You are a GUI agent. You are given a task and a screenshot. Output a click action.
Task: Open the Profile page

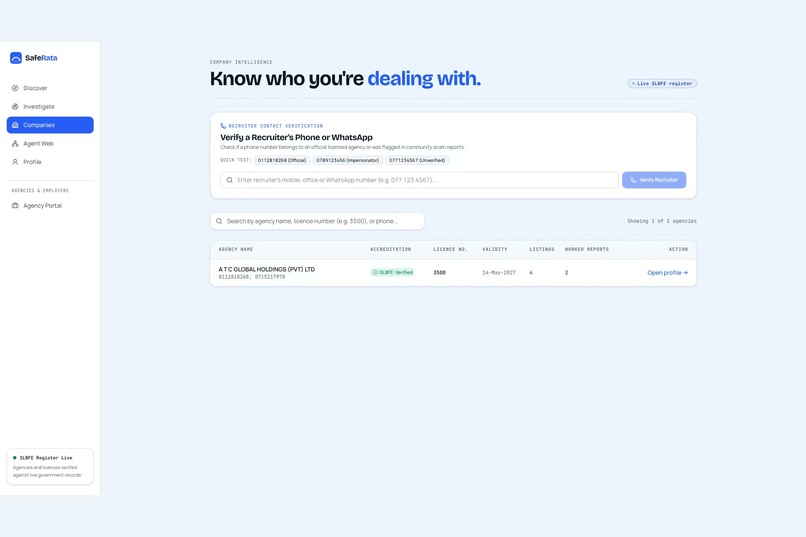click(x=50, y=162)
